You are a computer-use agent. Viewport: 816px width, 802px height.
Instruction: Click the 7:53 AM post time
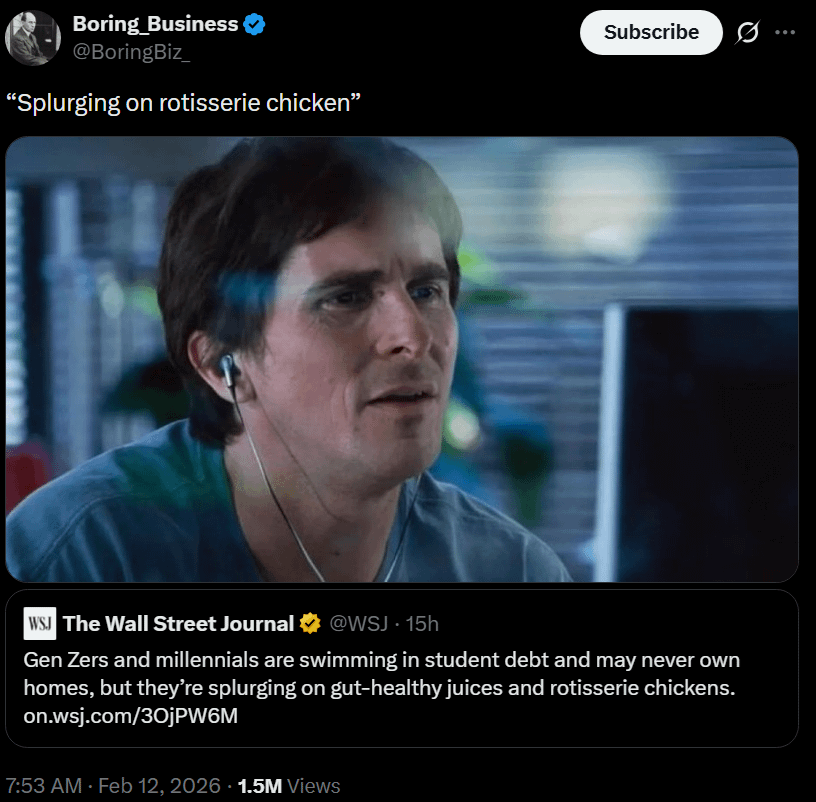(x=43, y=786)
